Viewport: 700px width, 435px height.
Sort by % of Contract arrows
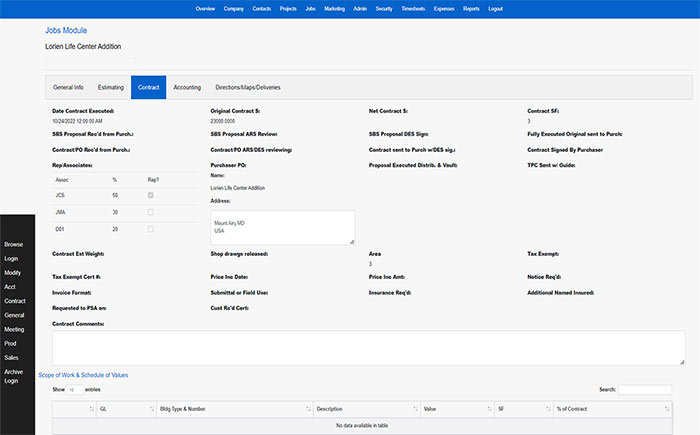tap(667, 409)
